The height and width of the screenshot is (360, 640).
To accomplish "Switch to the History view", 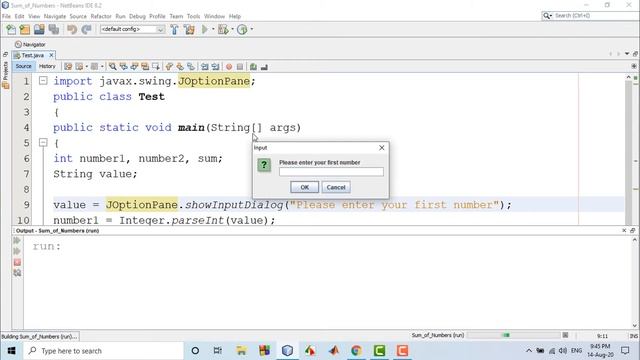I will [x=47, y=66].
